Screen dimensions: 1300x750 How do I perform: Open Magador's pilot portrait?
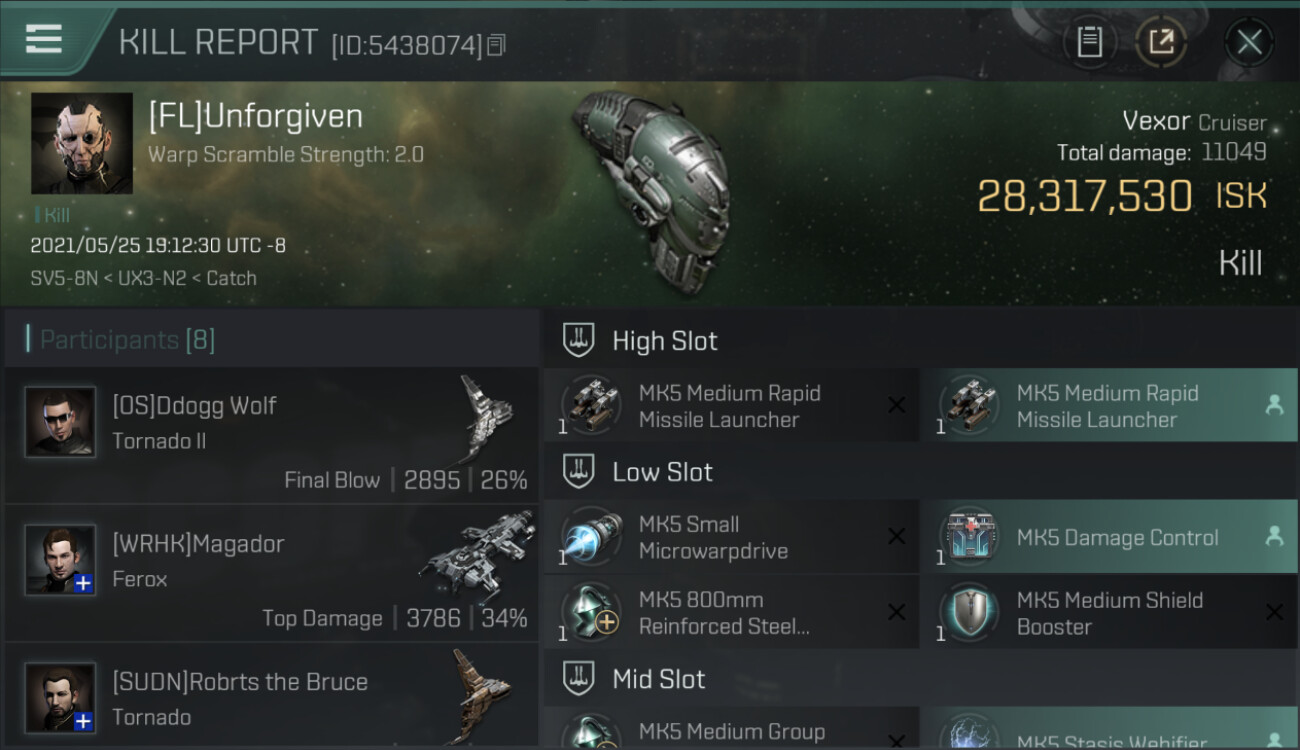pos(60,560)
